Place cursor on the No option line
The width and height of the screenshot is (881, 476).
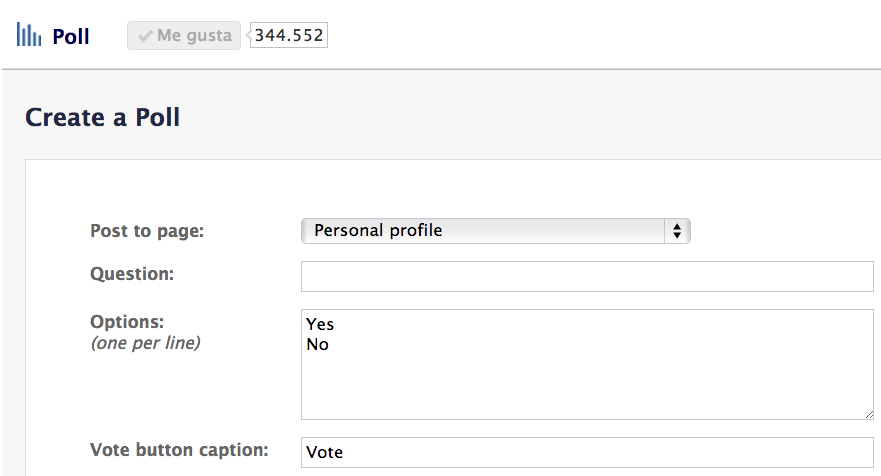point(318,344)
